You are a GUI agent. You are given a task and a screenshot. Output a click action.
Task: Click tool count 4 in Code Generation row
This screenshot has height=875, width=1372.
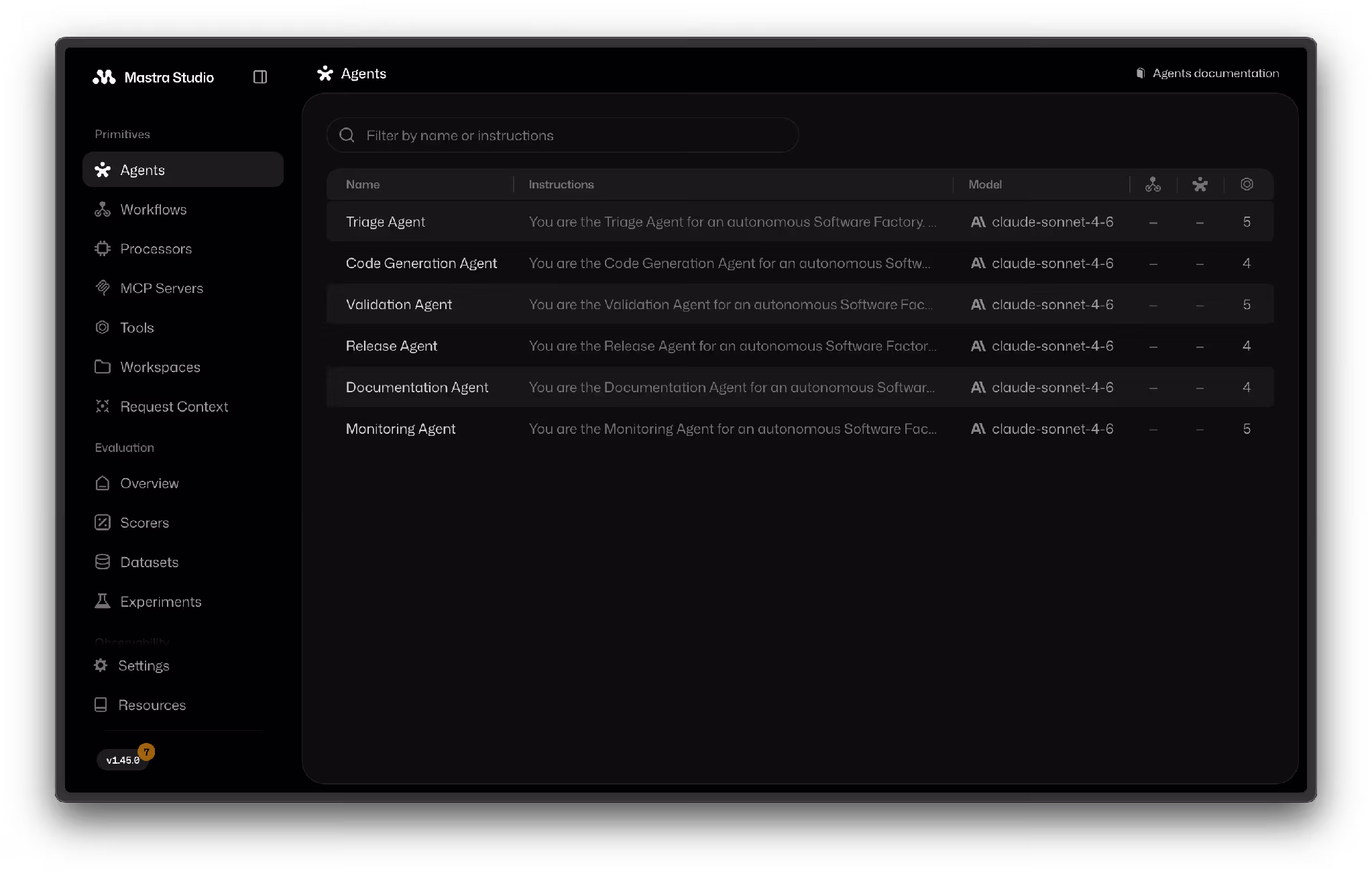pos(1247,264)
